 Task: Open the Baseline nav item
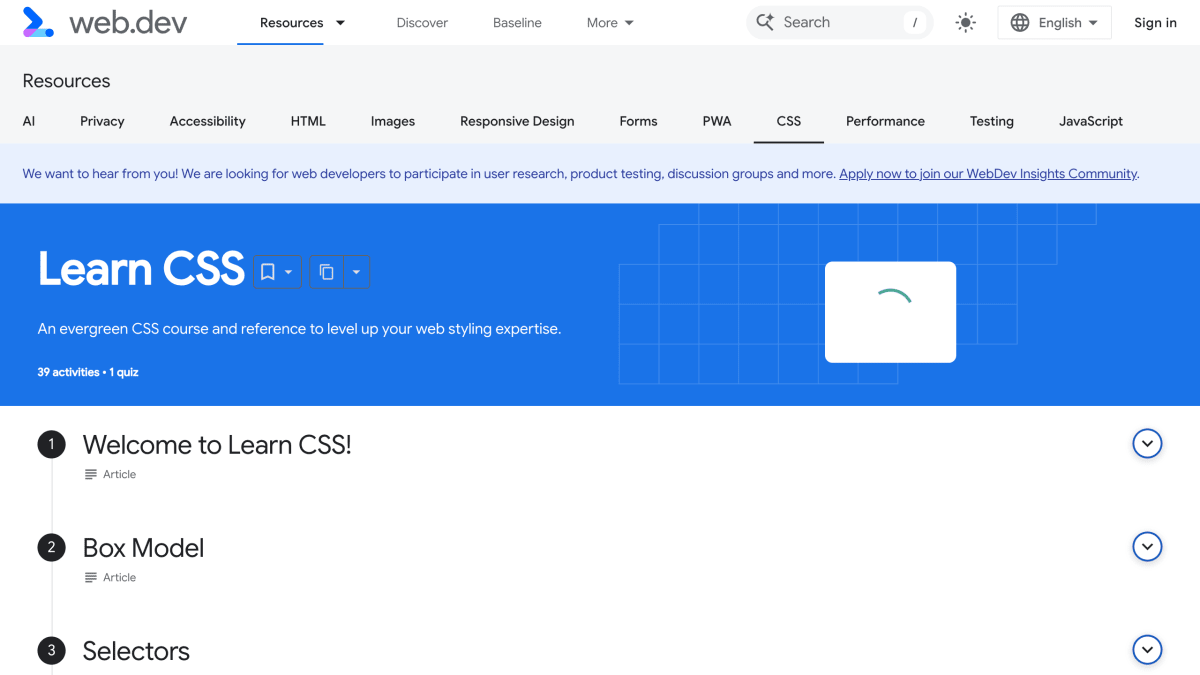(517, 22)
